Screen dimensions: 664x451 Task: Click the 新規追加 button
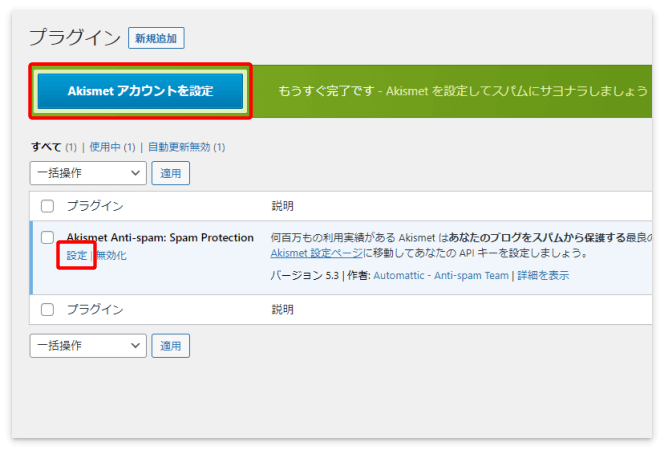click(156, 38)
